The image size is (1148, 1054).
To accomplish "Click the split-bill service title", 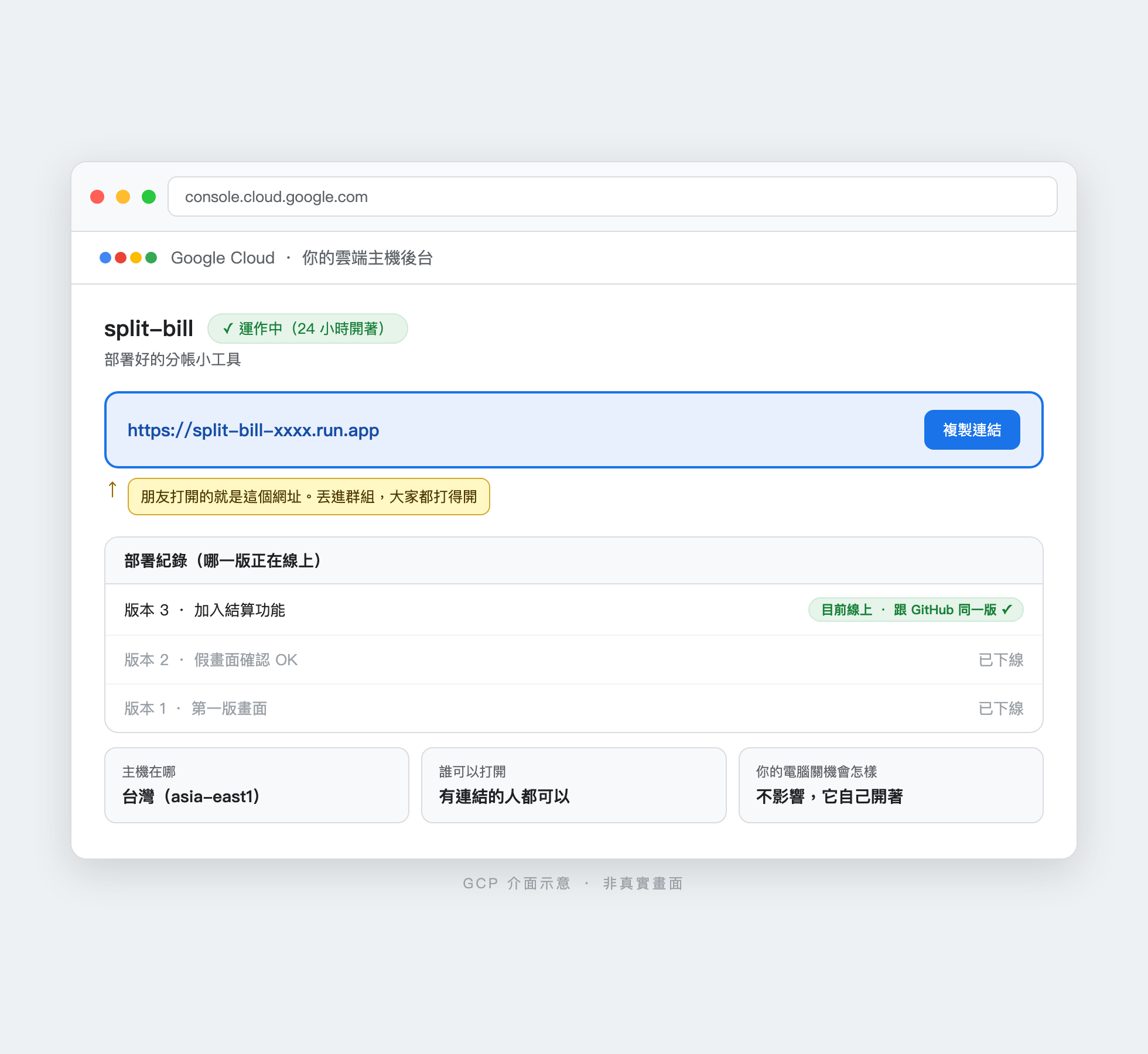I will click(x=149, y=328).
